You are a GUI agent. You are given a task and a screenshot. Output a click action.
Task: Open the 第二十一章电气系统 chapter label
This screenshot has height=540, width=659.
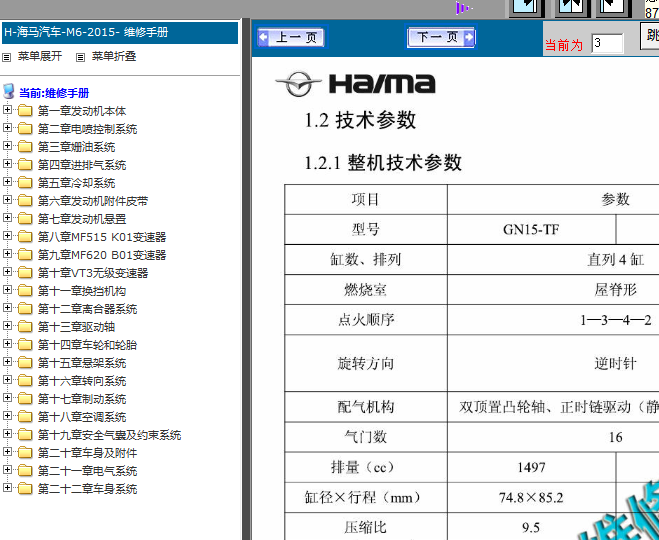click(x=87, y=471)
